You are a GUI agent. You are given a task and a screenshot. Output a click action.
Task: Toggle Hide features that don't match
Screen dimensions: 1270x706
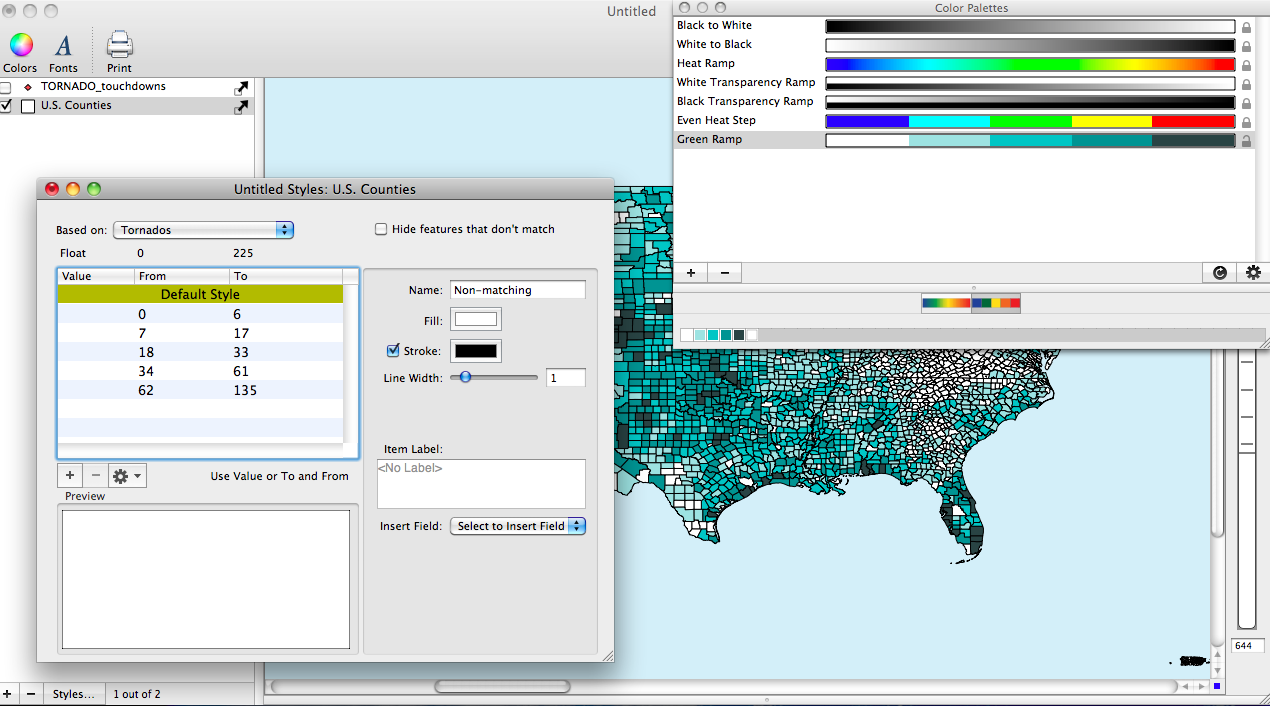click(x=381, y=229)
